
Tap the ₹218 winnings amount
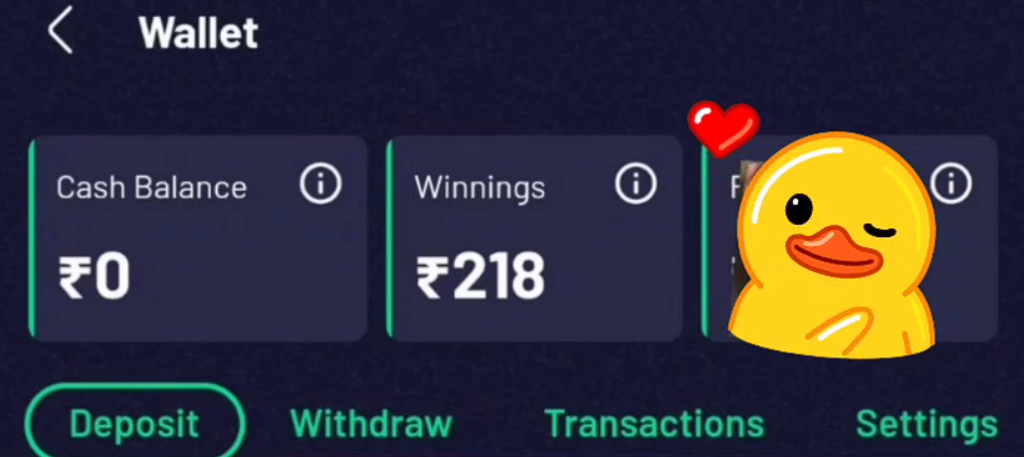click(480, 277)
